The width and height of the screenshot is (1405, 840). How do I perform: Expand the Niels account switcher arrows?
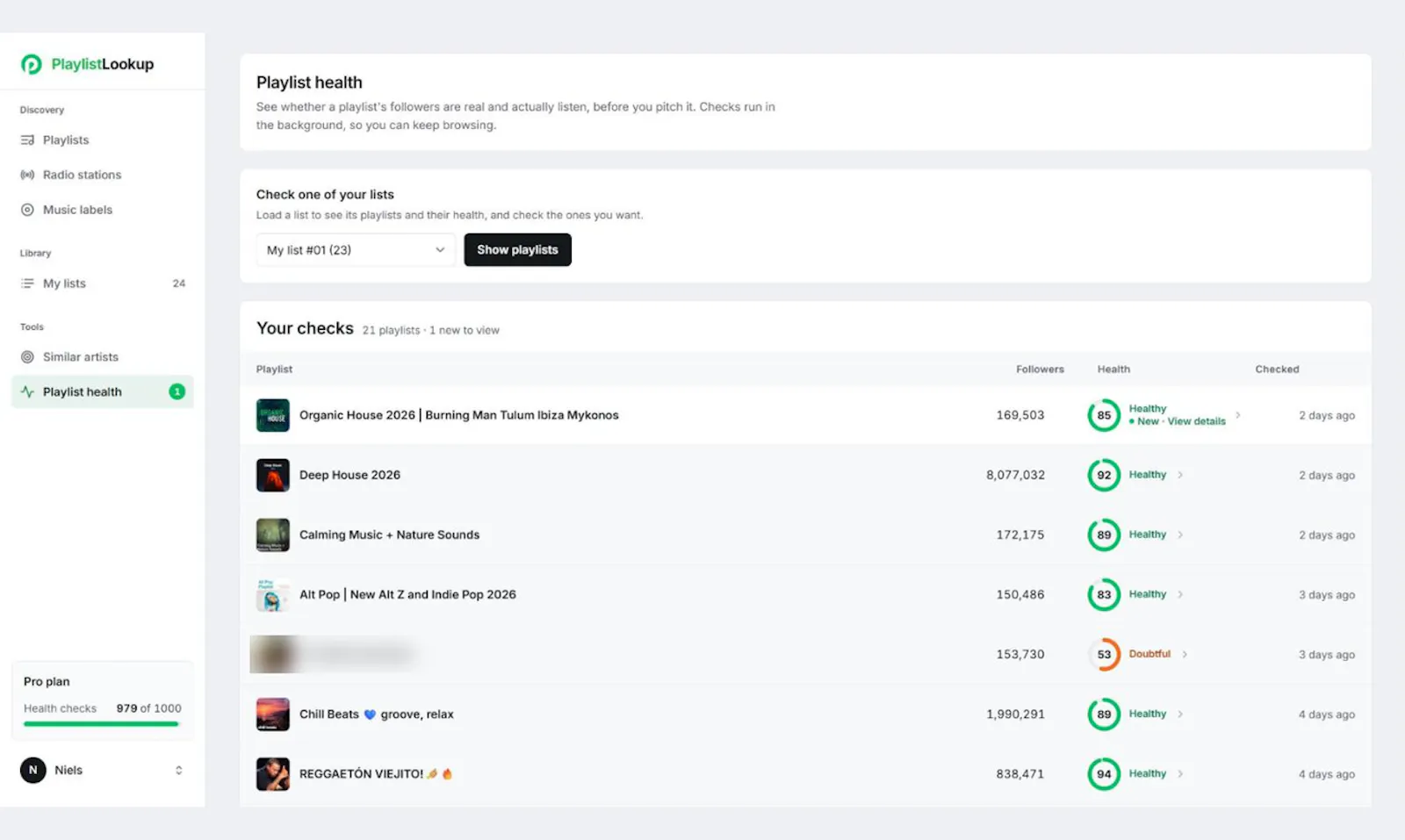click(179, 771)
